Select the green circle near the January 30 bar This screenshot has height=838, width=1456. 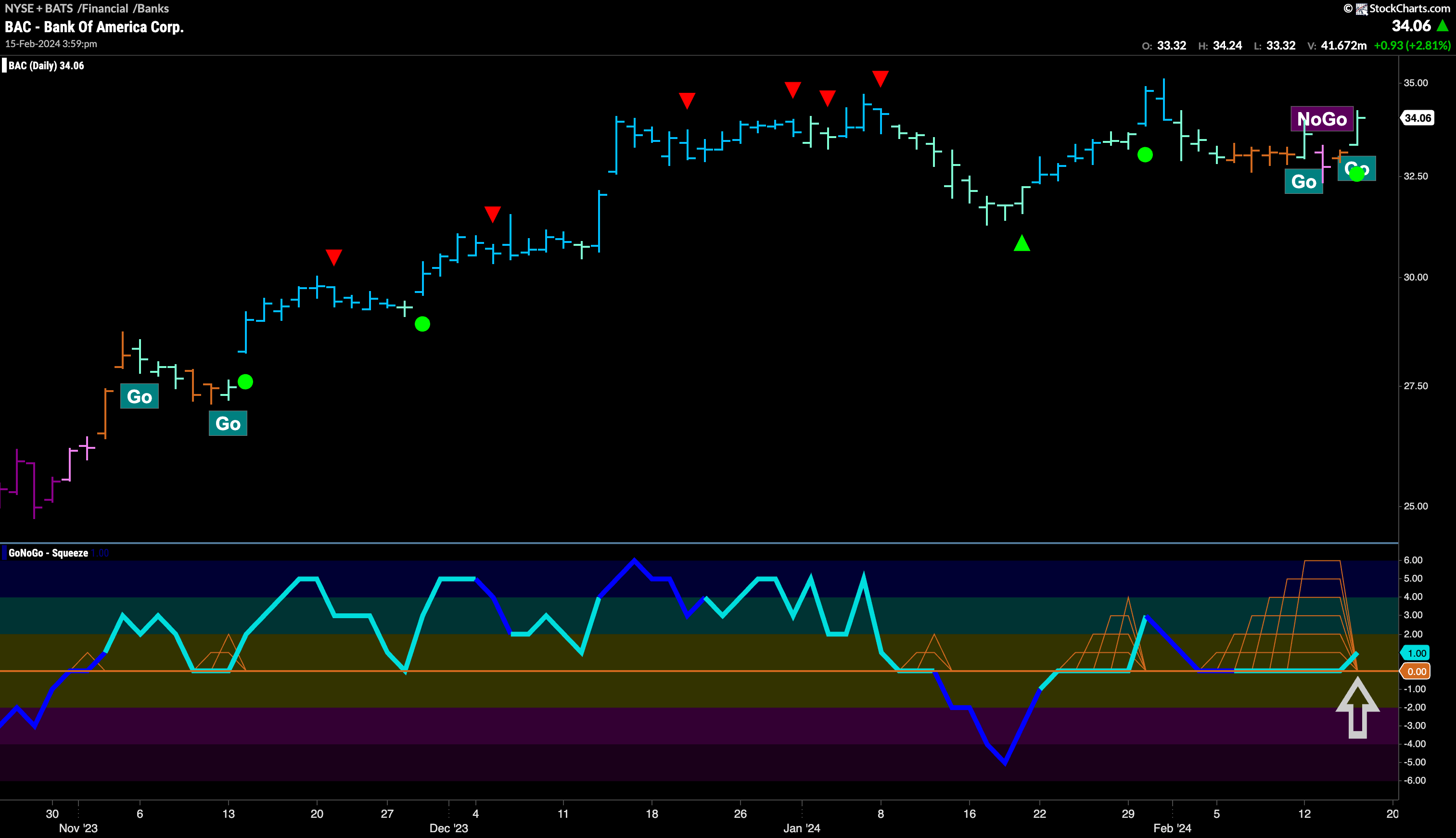tap(1145, 155)
